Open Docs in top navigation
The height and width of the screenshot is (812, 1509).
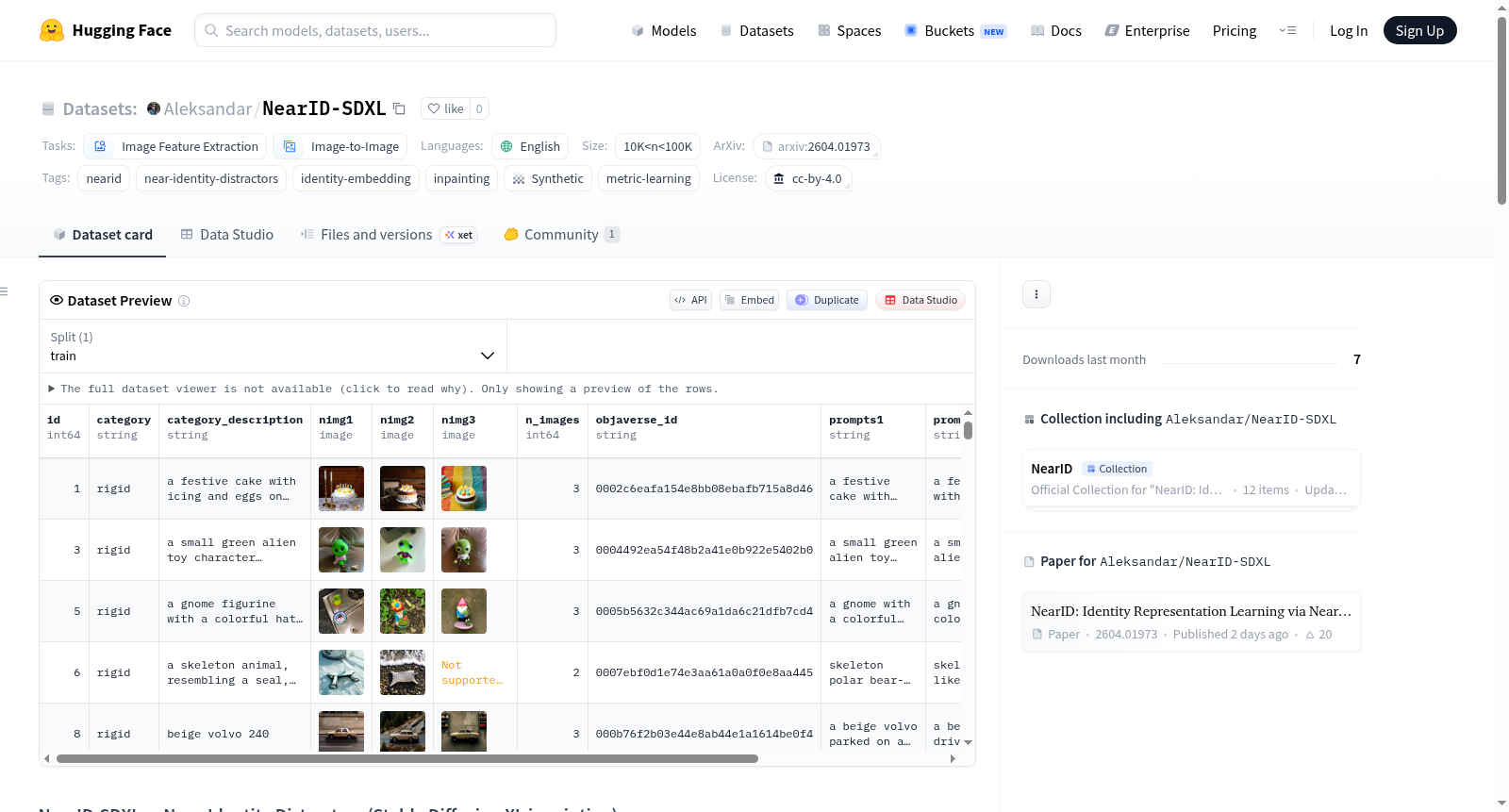point(1056,30)
